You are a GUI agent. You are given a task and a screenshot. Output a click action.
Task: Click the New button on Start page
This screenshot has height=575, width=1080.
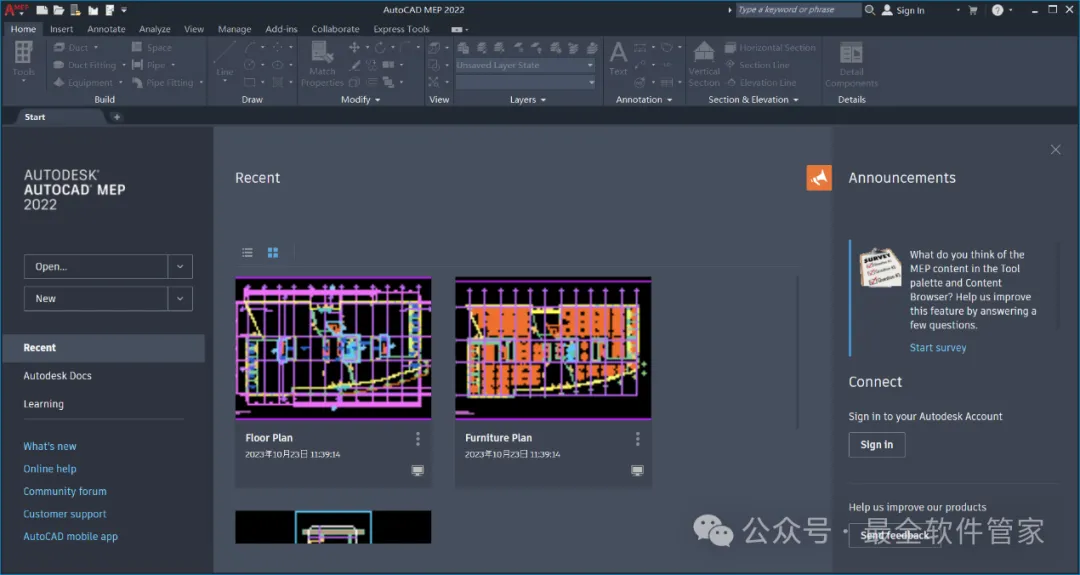pos(96,298)
